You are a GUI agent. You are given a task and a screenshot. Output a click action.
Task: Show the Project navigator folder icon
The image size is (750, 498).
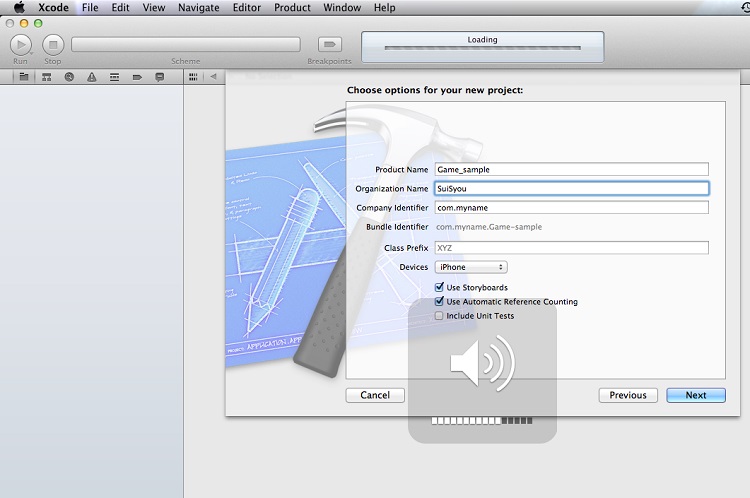23,77
